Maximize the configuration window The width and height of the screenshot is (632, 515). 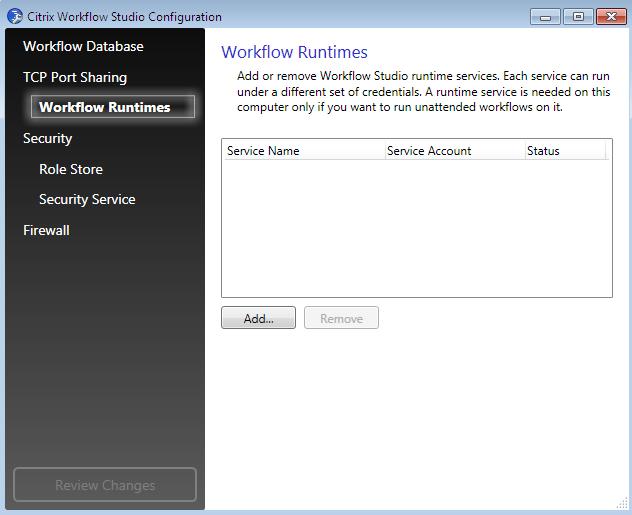(578, 17)
